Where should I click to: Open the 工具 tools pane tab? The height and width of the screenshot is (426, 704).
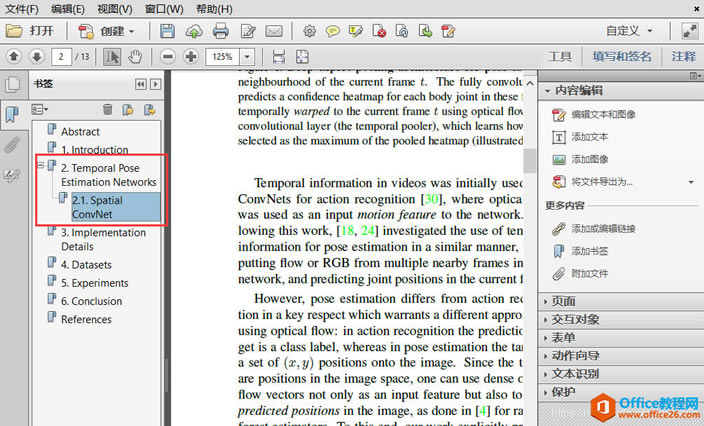click(559, 57)
